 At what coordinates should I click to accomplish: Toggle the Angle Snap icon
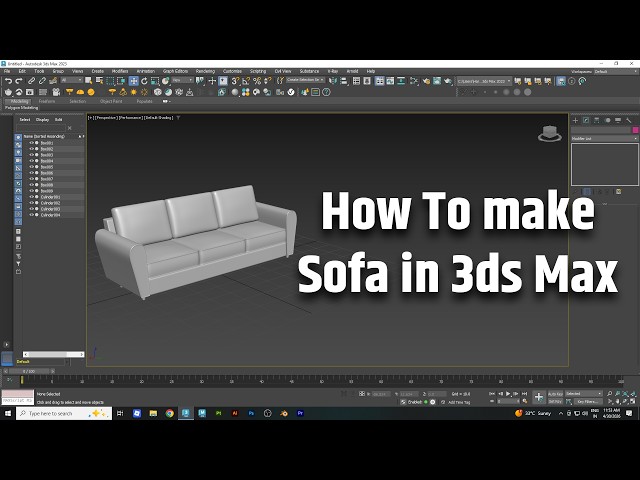click(x=246, y=81)
